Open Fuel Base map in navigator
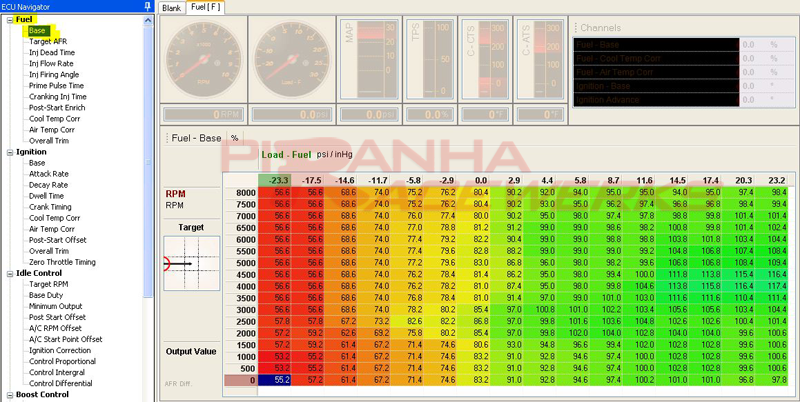The width and height of the screenshot is (800, 402). (37, 31)
